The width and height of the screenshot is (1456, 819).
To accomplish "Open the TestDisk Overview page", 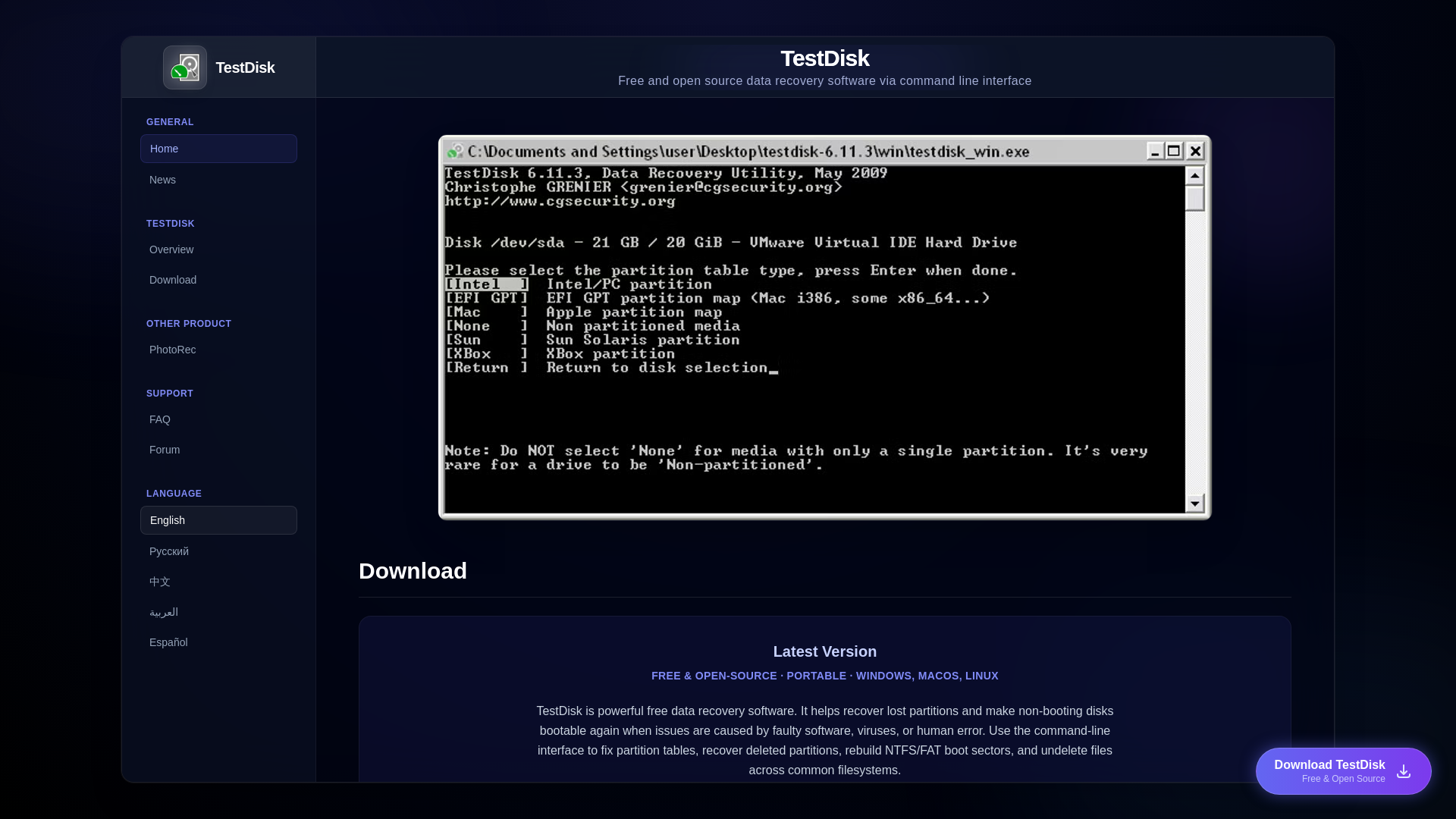I will 218,249.
